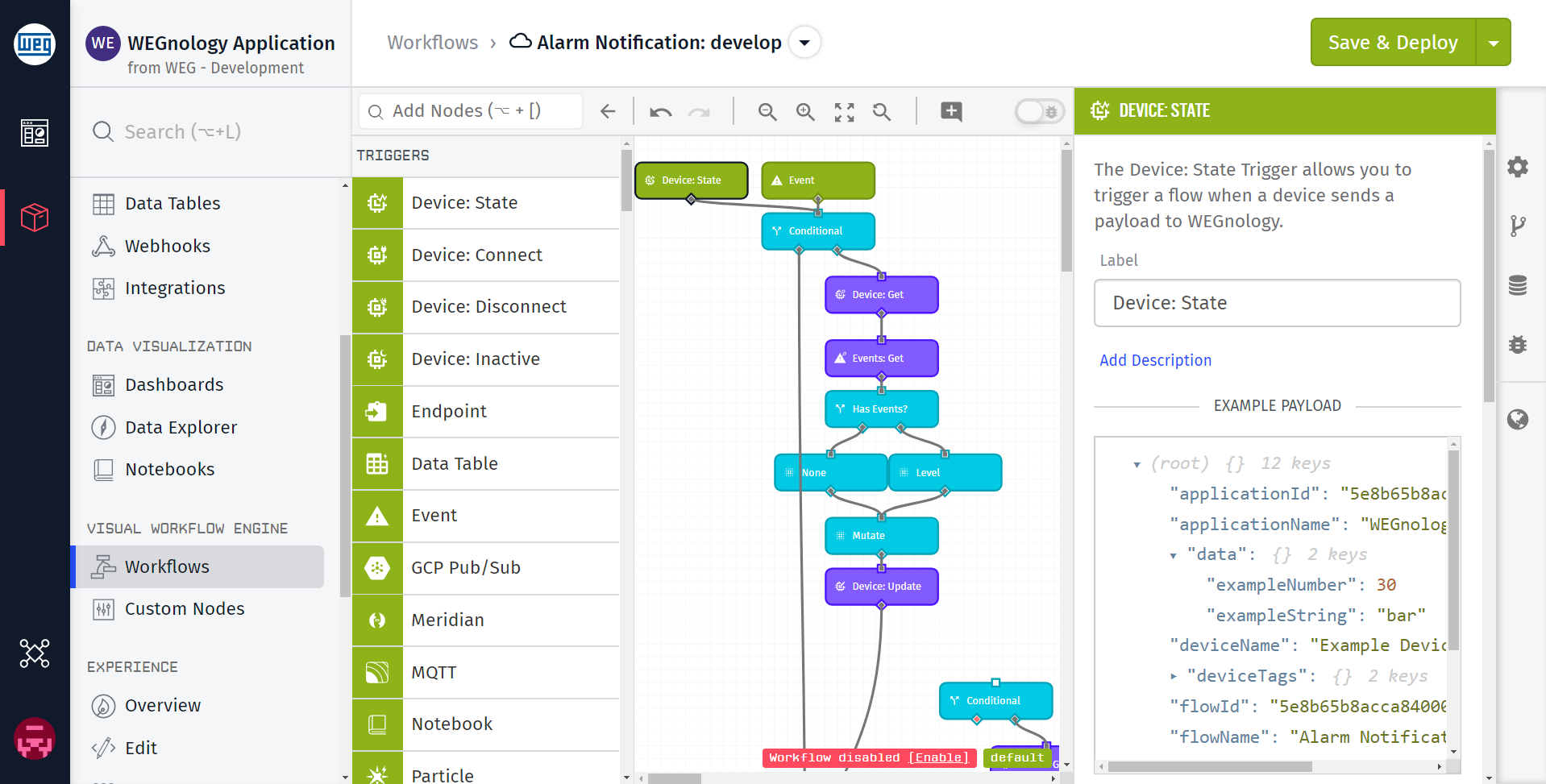Search the canvas with magnifier icon
This screenshot has width=1546, height=784.
[882, 112]
